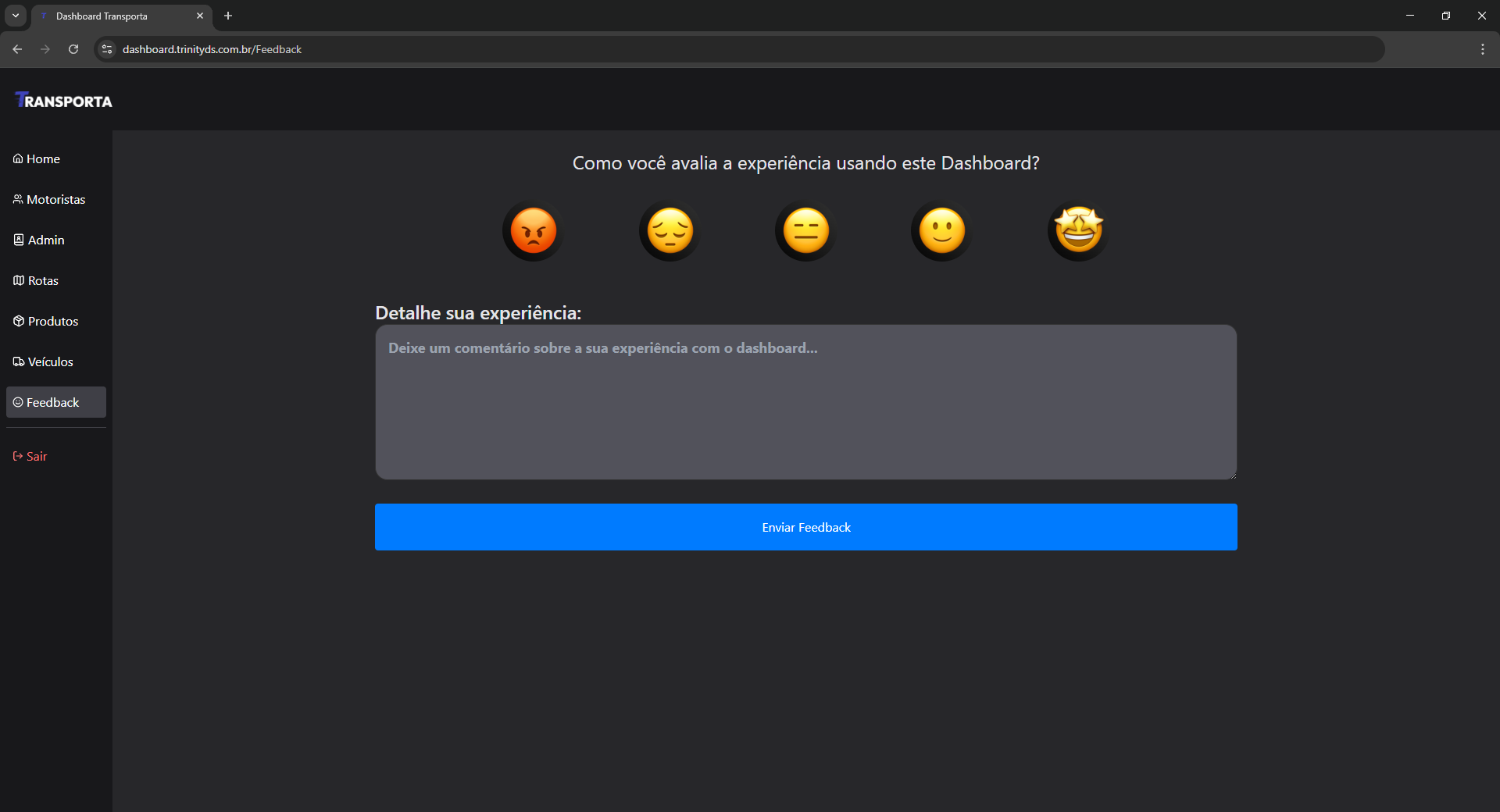1500x812 pixels.
Task: Select the star-struck rating emoji
Action: pyautogui.click(x=1077, y=230)
